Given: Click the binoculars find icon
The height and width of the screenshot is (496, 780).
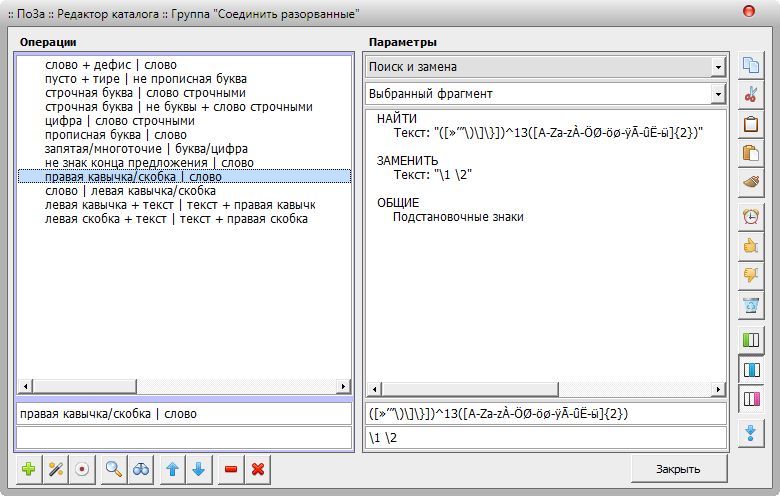Looking at the screenshot, I should point(141,469).
